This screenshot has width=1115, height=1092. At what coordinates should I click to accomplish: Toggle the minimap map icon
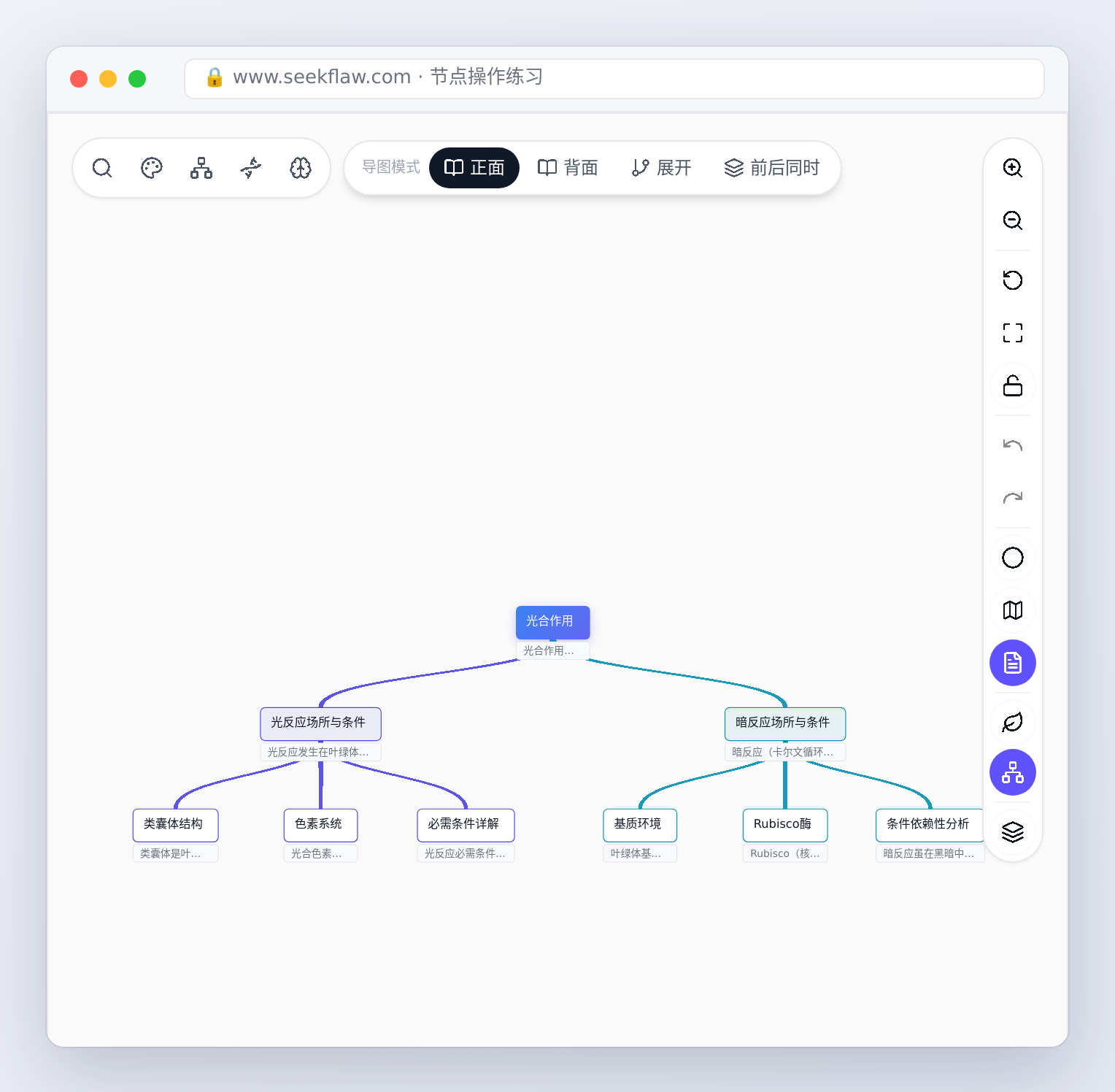click(x=1013, y=610)
